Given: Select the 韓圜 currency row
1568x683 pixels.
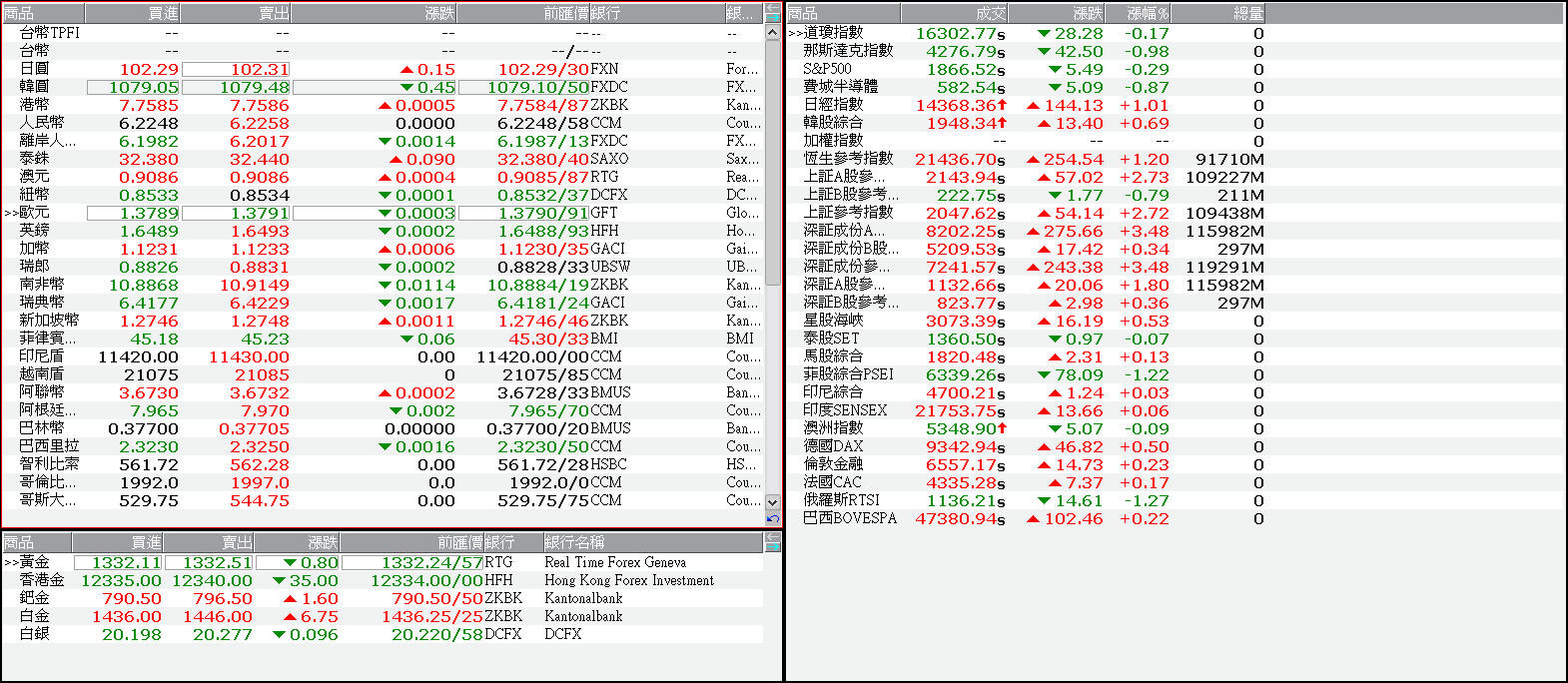Looking at the screenshot, I should 383,87.
